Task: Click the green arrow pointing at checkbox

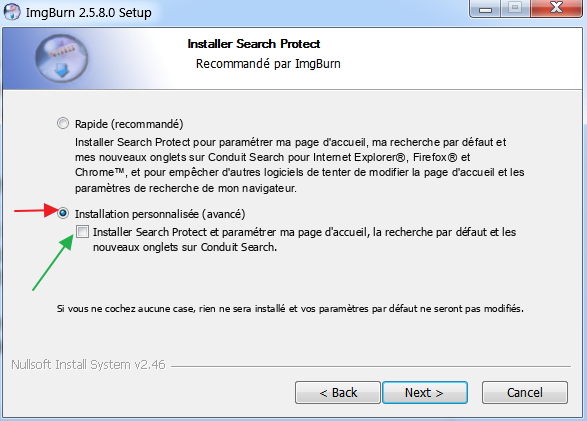Action: pos(53,262)
